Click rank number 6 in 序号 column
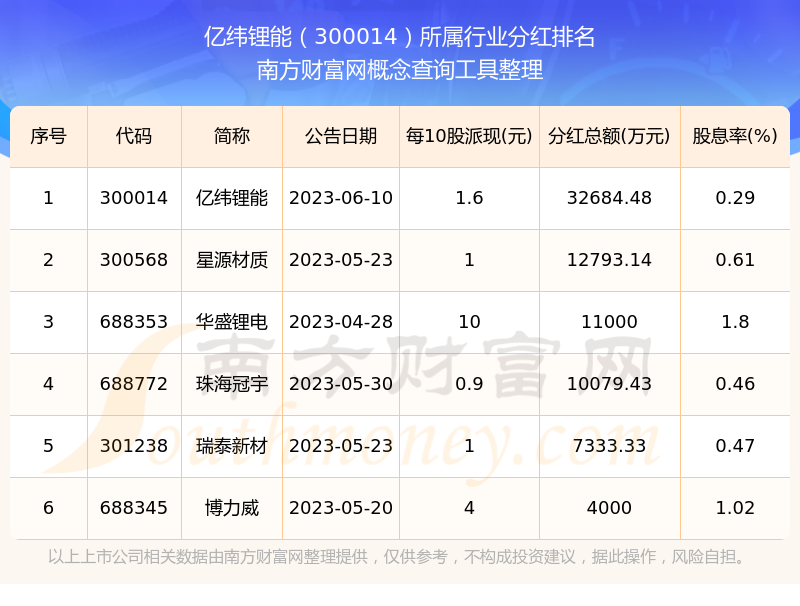800x606 pixels. coord(48,508)
